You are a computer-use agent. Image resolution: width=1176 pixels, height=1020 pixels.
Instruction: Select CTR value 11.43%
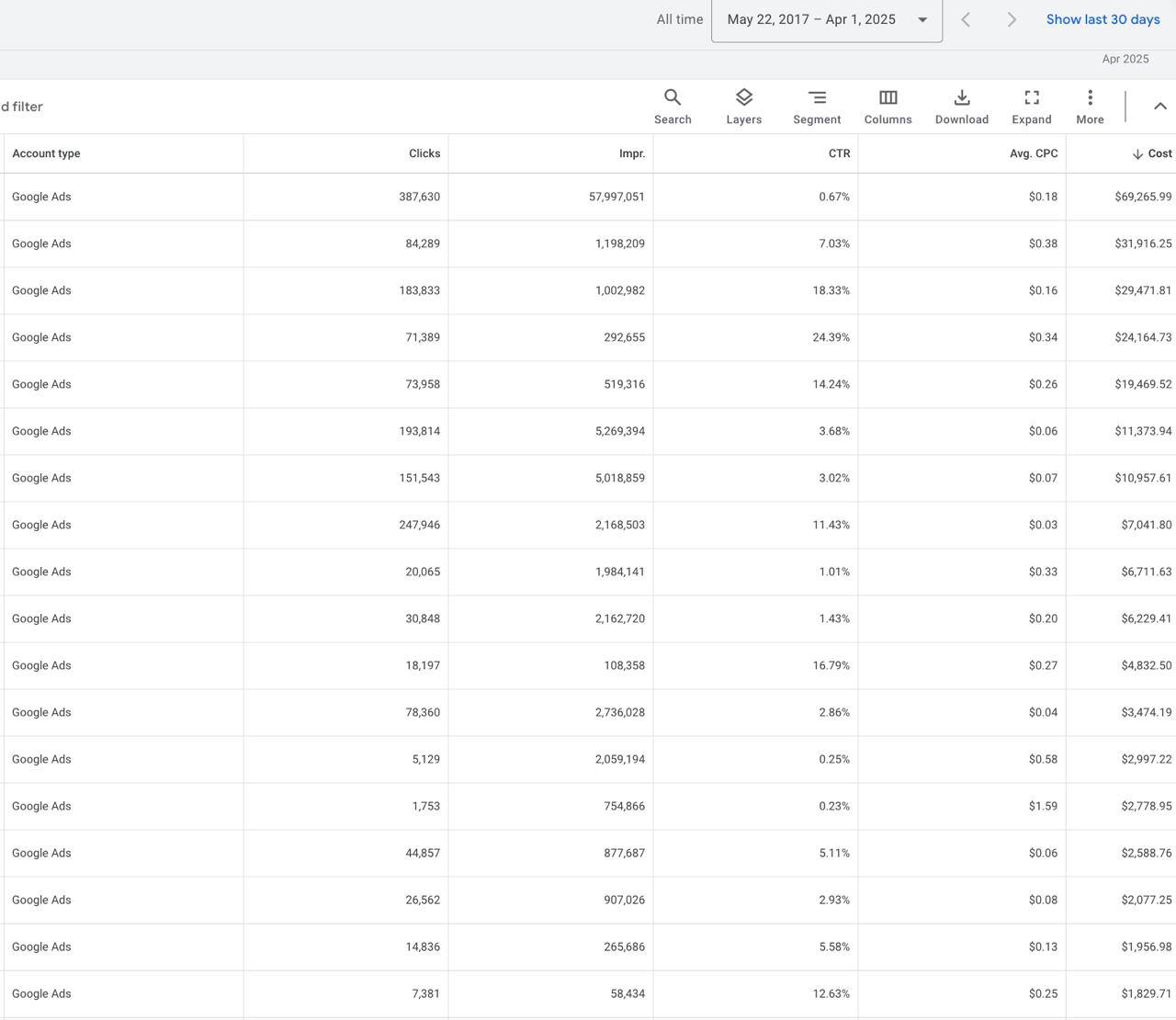[x=831, y=525]
